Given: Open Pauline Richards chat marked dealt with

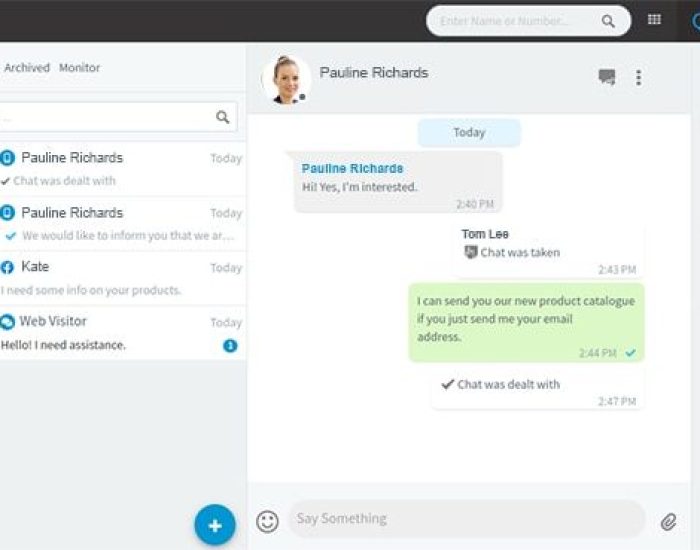Looking at the screenshot, I should 122,169.
